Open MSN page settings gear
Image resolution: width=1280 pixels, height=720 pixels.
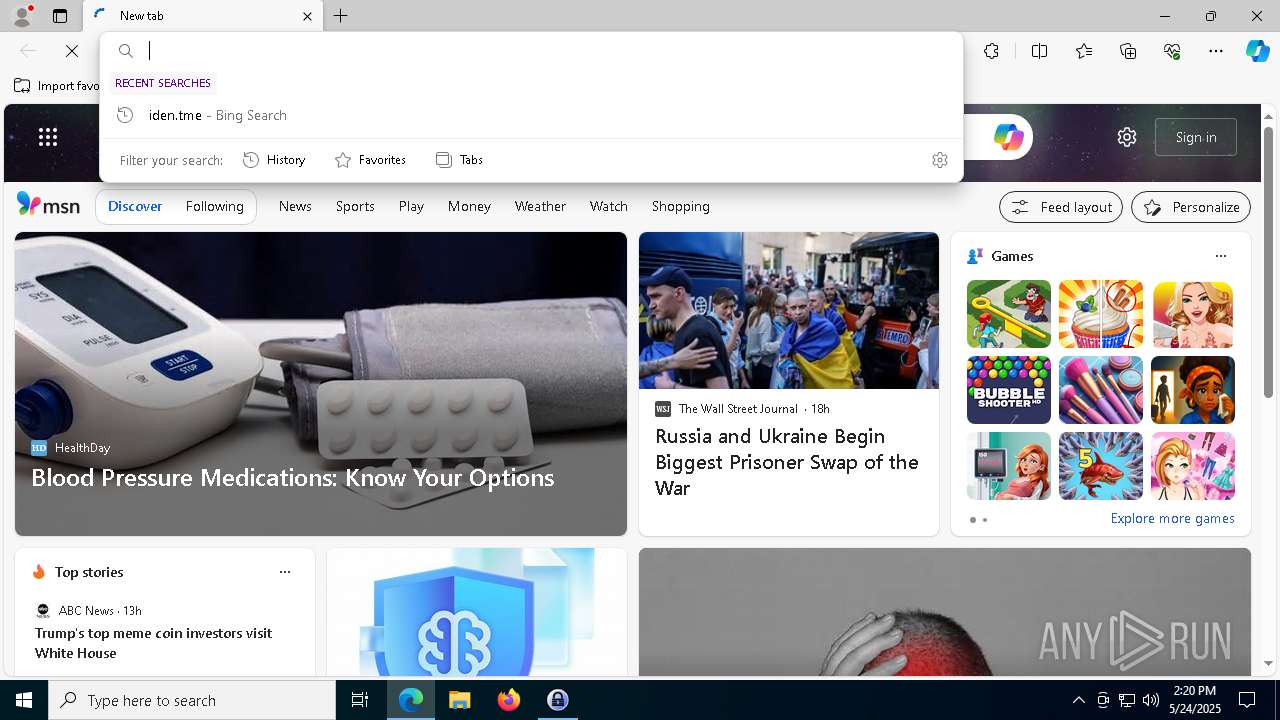1127,137
